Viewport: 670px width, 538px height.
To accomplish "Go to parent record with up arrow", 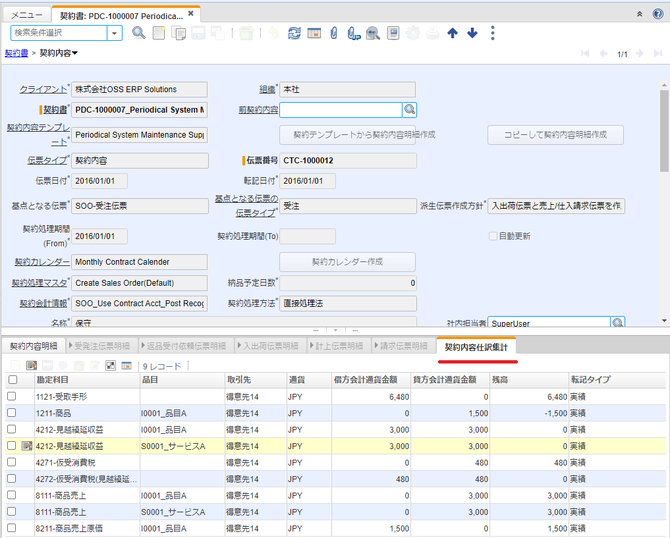I will 453,33.
